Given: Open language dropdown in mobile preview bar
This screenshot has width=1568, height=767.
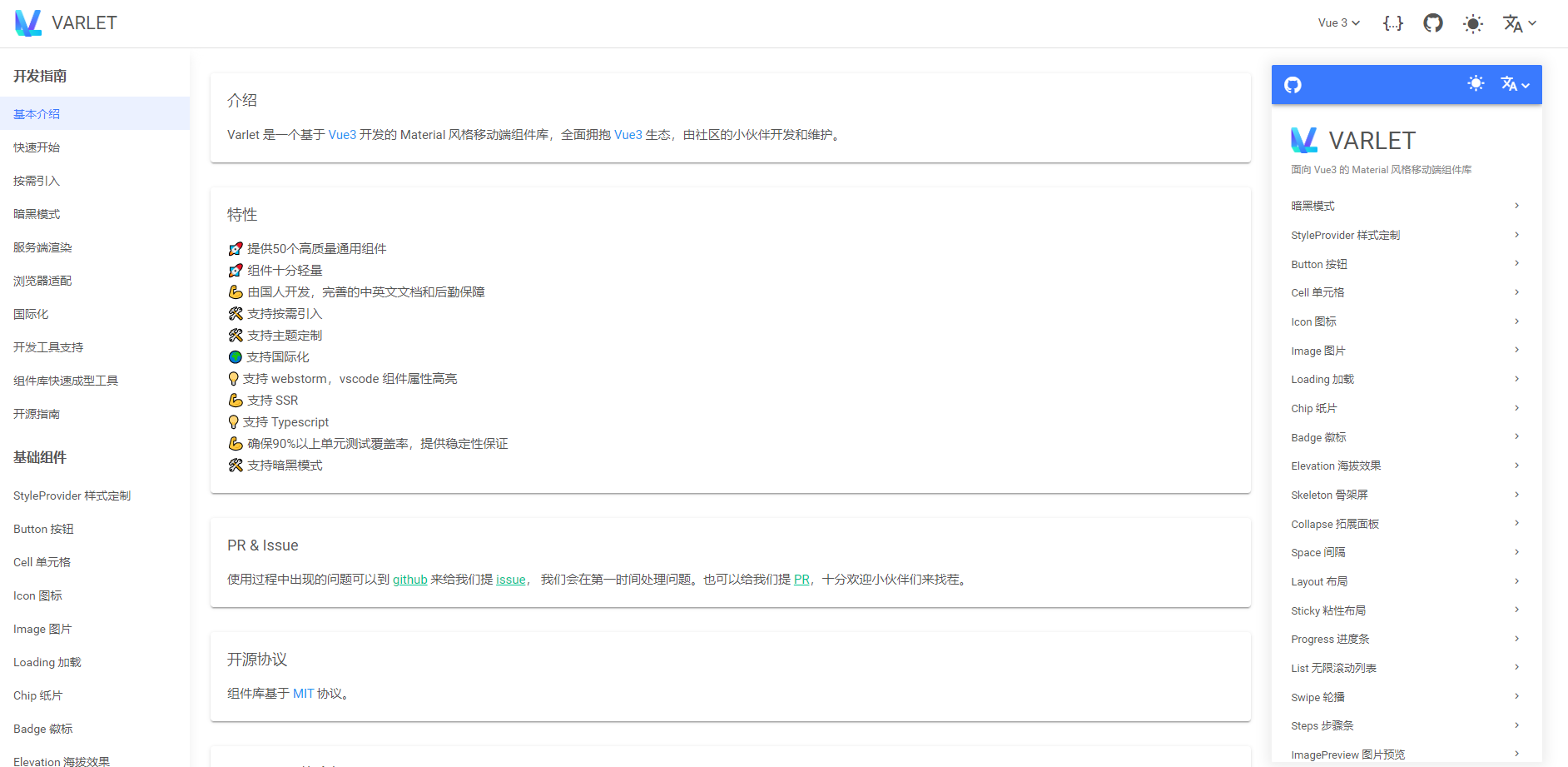Looking at the screenshot, I should click(x=1515, y=84).
